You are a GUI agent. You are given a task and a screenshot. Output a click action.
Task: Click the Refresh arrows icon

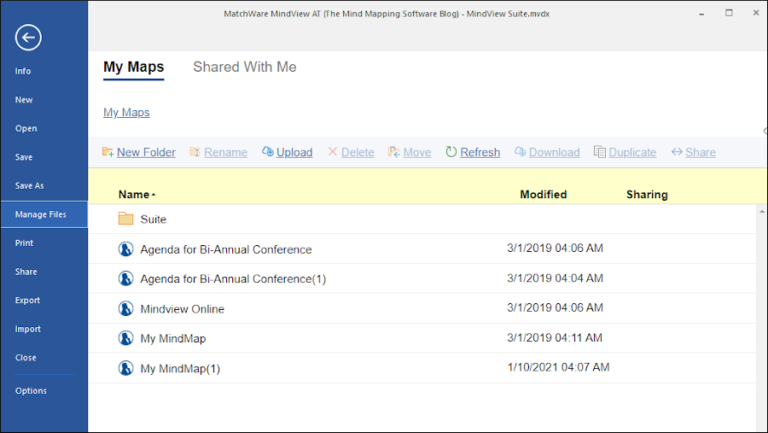pyautogui.click(x=451, y=152)
